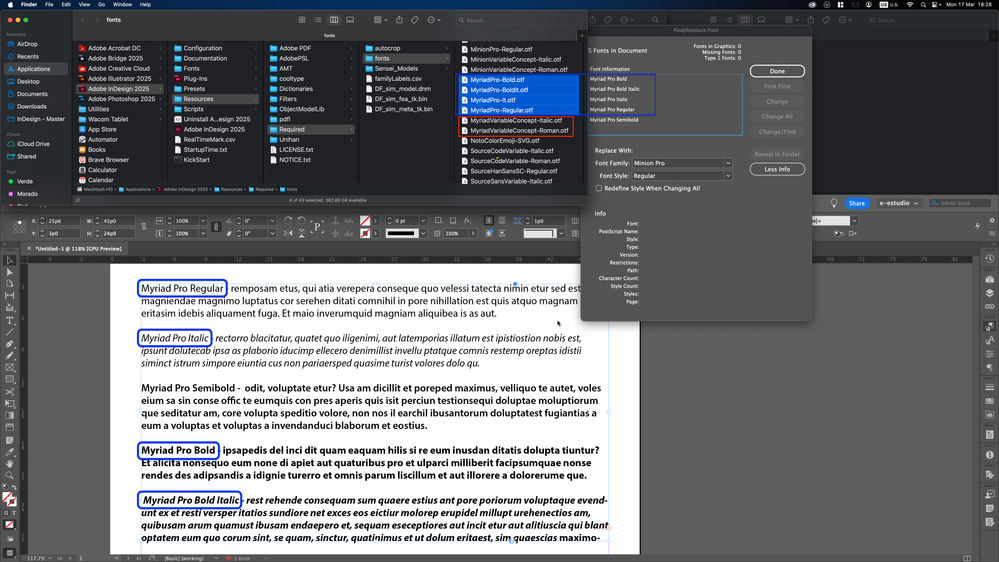Click the Finder Search field

point(517,20)
